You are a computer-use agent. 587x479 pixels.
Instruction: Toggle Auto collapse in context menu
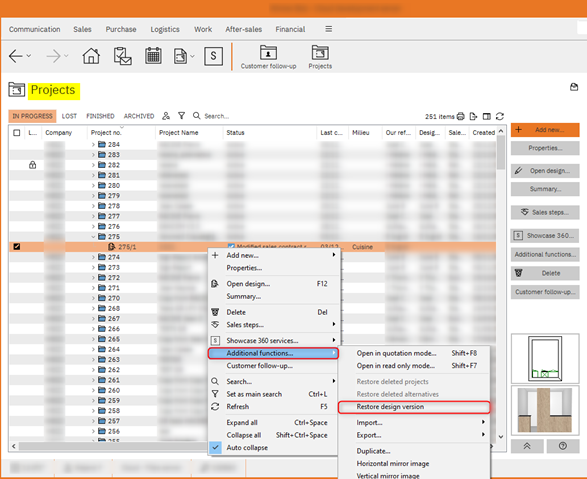(247, 448)
